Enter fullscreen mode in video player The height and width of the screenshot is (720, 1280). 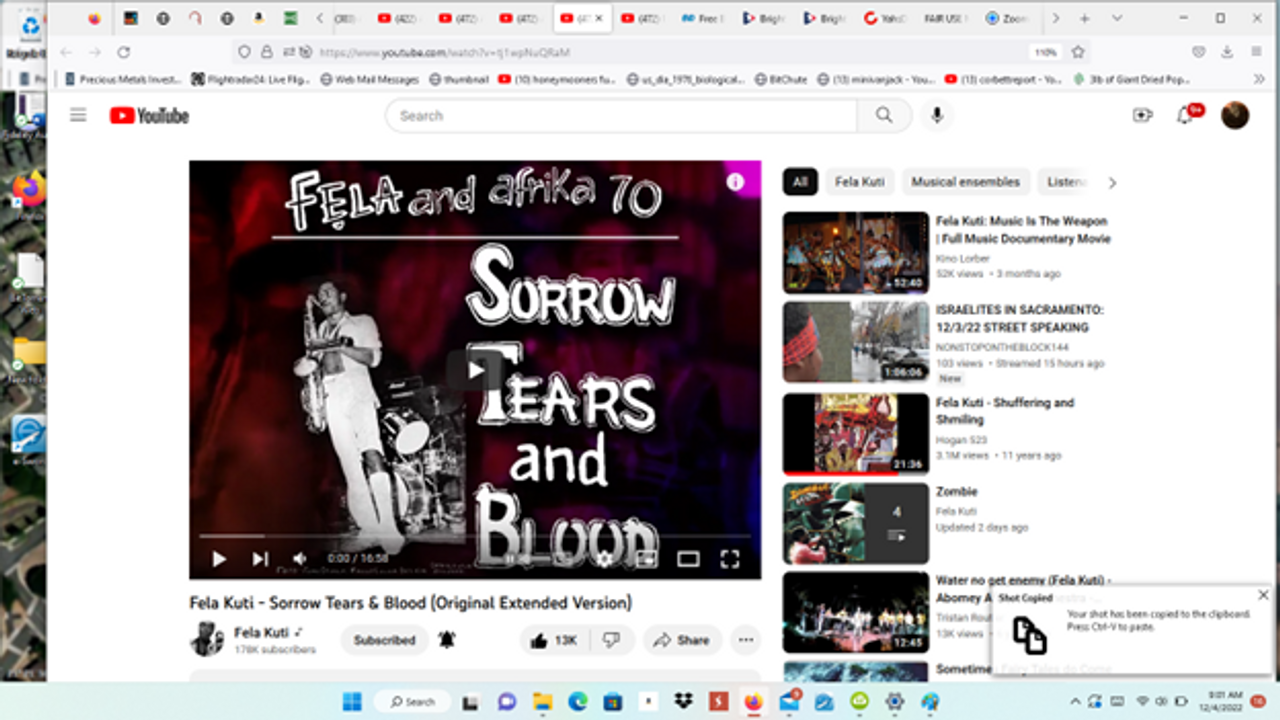coord(730,559)
